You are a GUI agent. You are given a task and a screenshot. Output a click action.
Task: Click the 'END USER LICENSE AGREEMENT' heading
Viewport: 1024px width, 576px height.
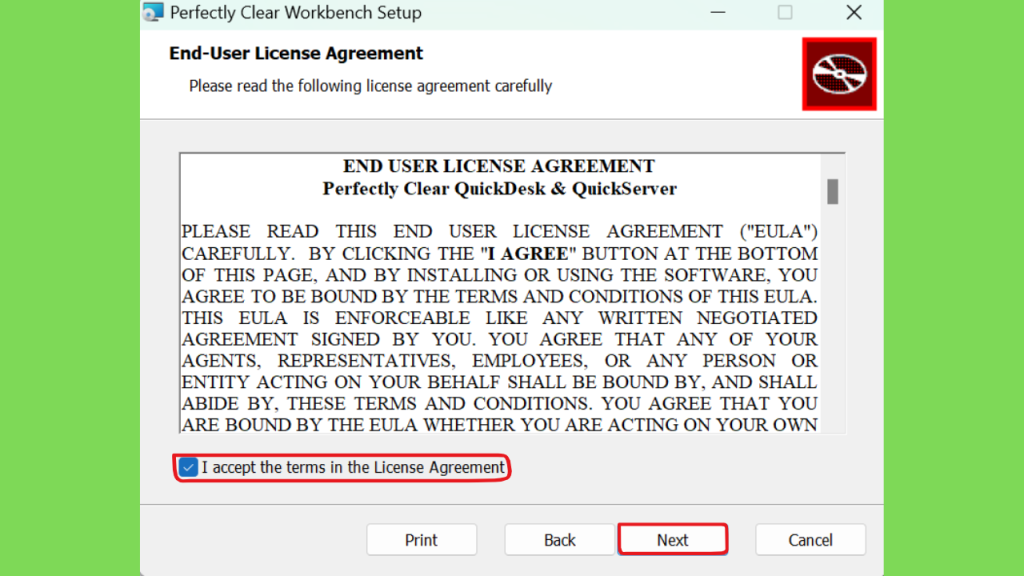(x=499, y=166)
